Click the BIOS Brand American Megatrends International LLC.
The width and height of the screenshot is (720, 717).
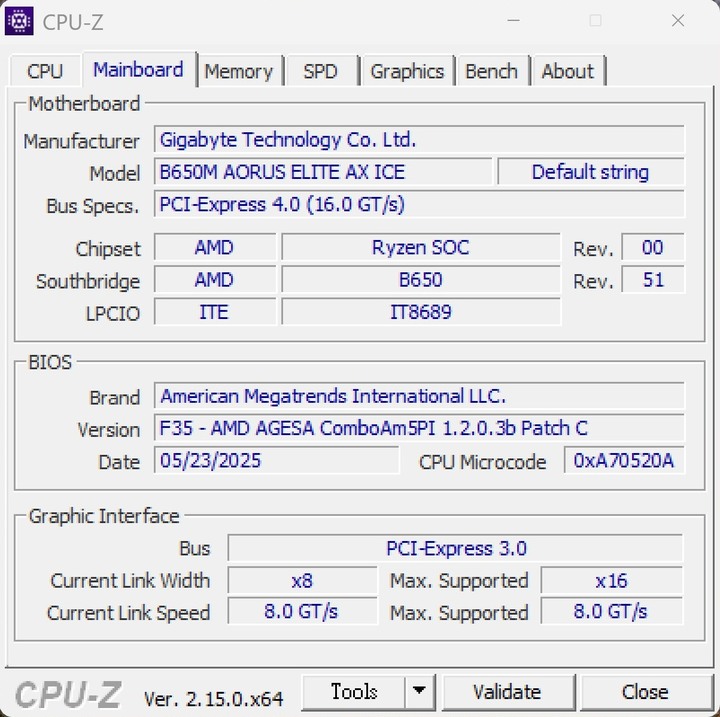click(419, 396)
